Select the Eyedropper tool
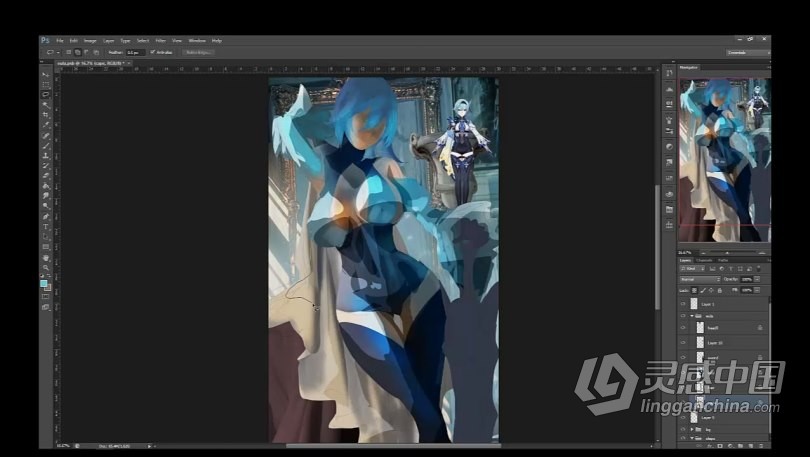The width and height of the screenshot is (810, 457). (x=45, y=125)
